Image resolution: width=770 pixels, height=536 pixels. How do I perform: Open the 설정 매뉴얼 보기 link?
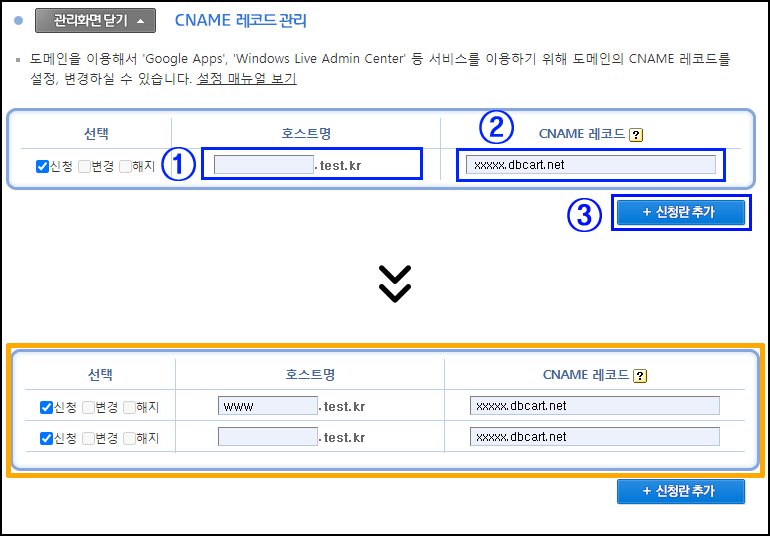(246, 78)
